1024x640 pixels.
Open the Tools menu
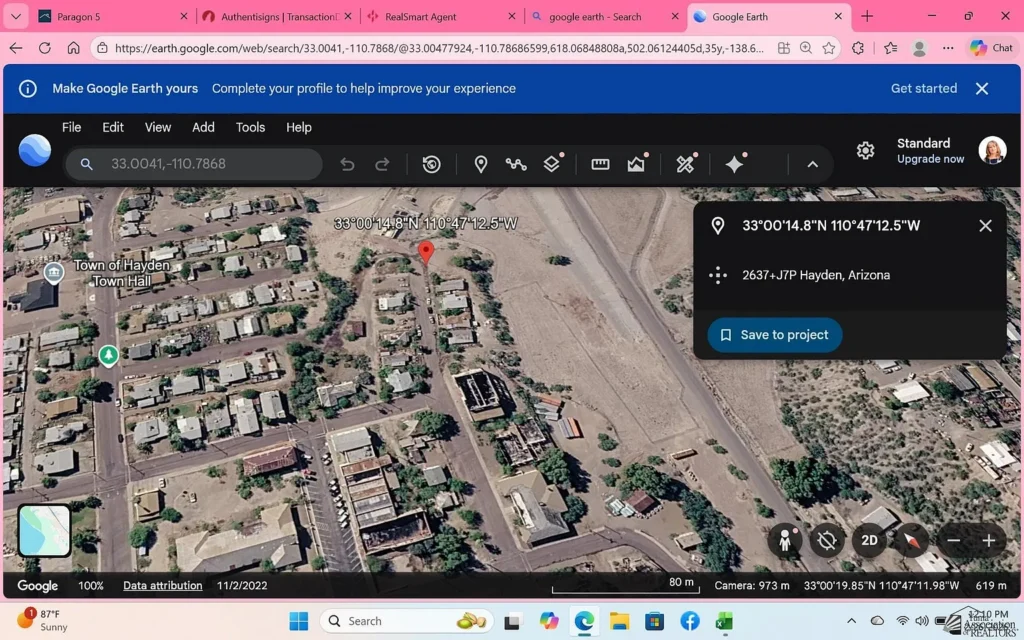pos(250,127)
